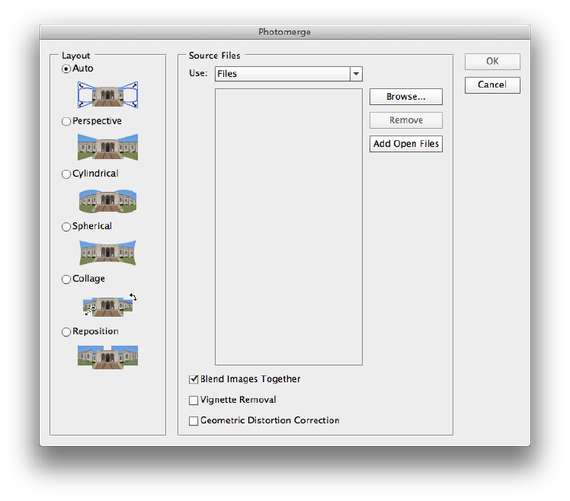Click the Add Open Files button
Image resolution: width=570 pixels, height=501 pixels.
point(406,144)
